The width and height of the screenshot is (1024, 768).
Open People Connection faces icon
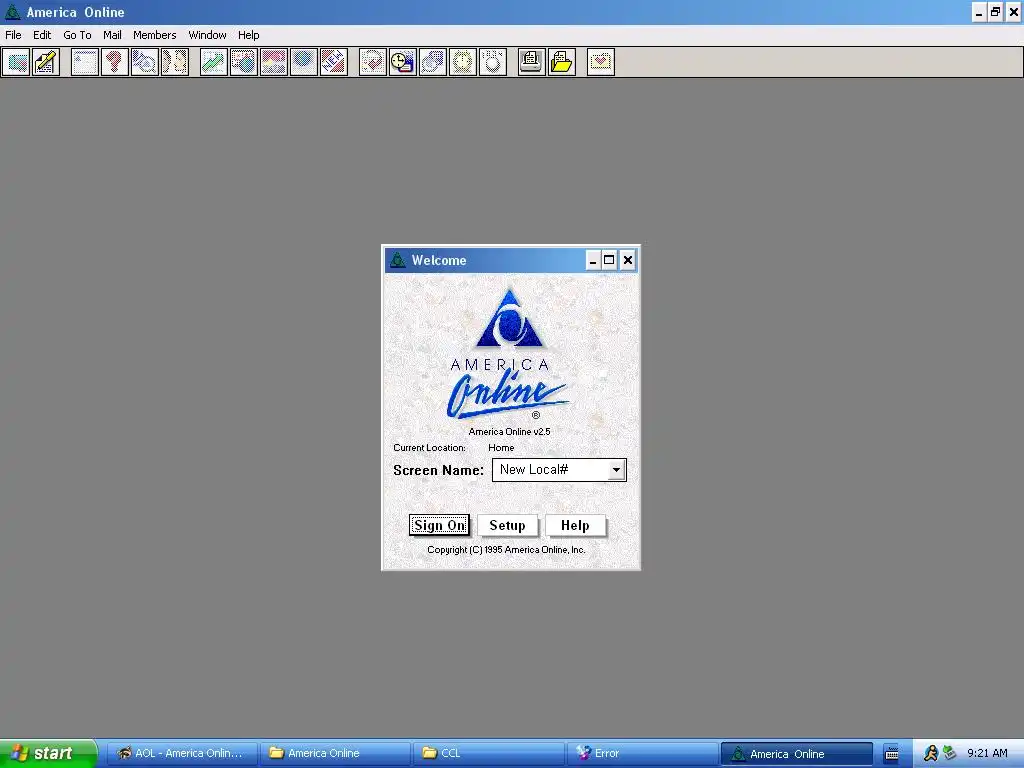(175, 62)
